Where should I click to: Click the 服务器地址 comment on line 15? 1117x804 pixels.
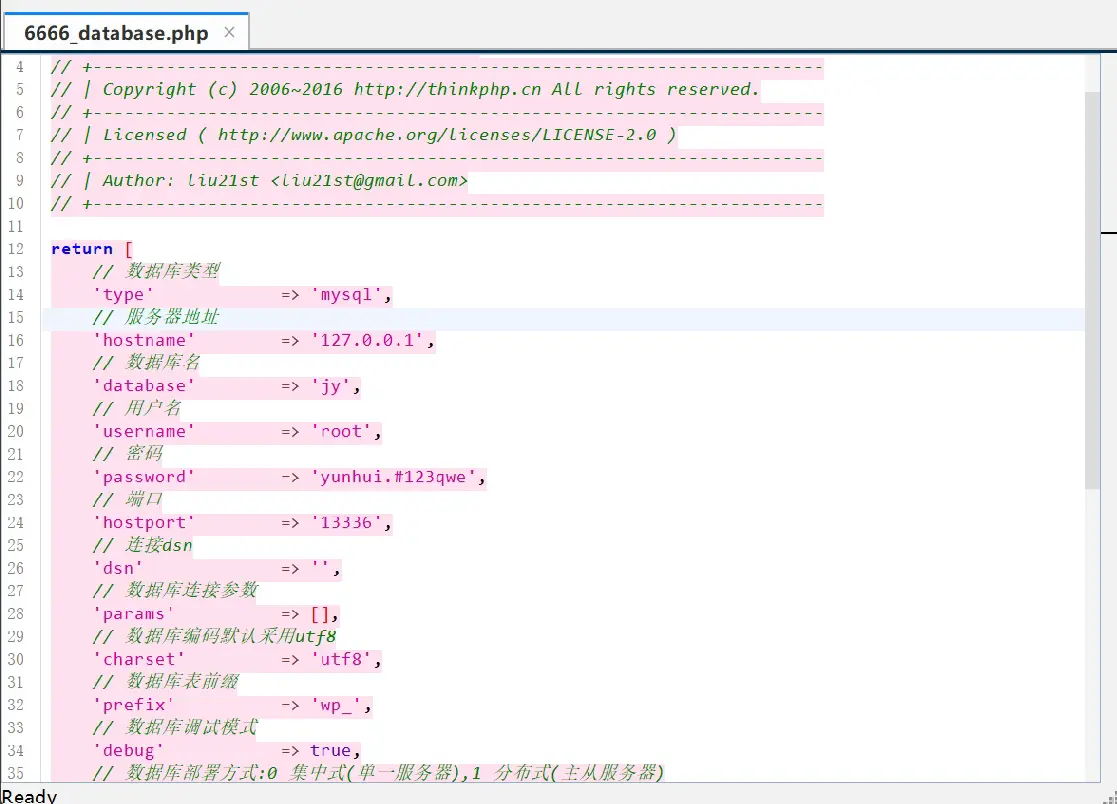tap(156, 317)
